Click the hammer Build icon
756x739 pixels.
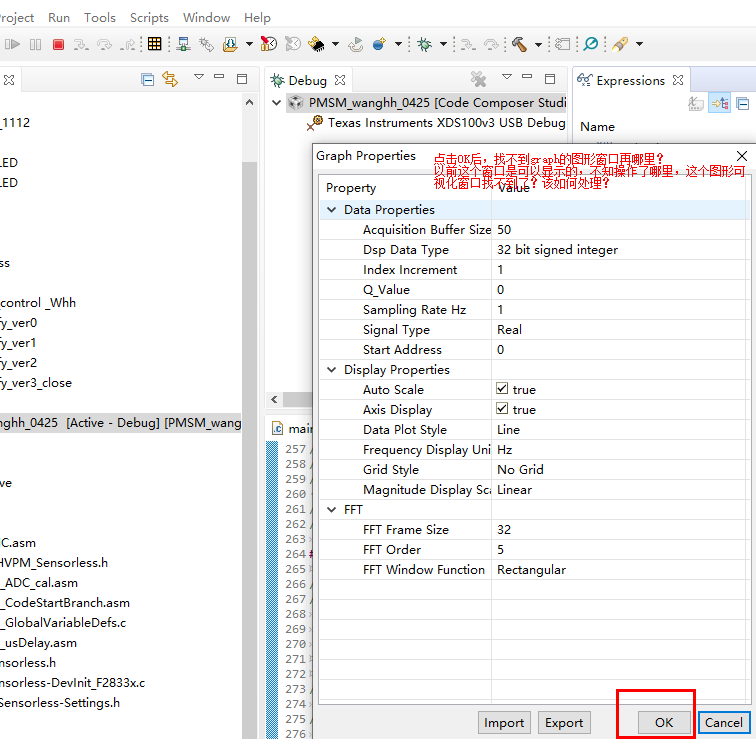click(x=519, y=44)
